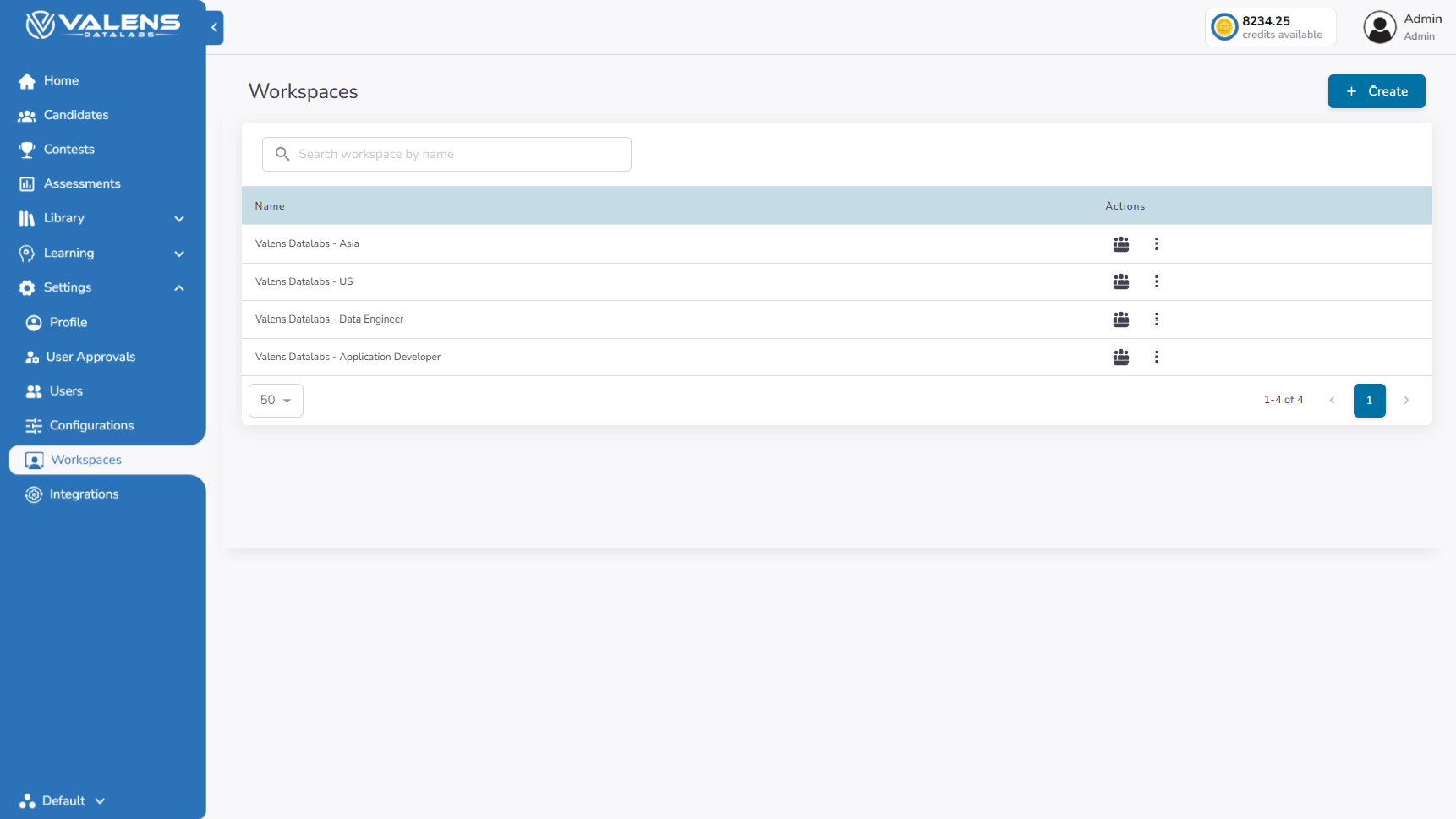Select the Integrations gear icon
1456x819 pixels.
click(x=33, y=494)
